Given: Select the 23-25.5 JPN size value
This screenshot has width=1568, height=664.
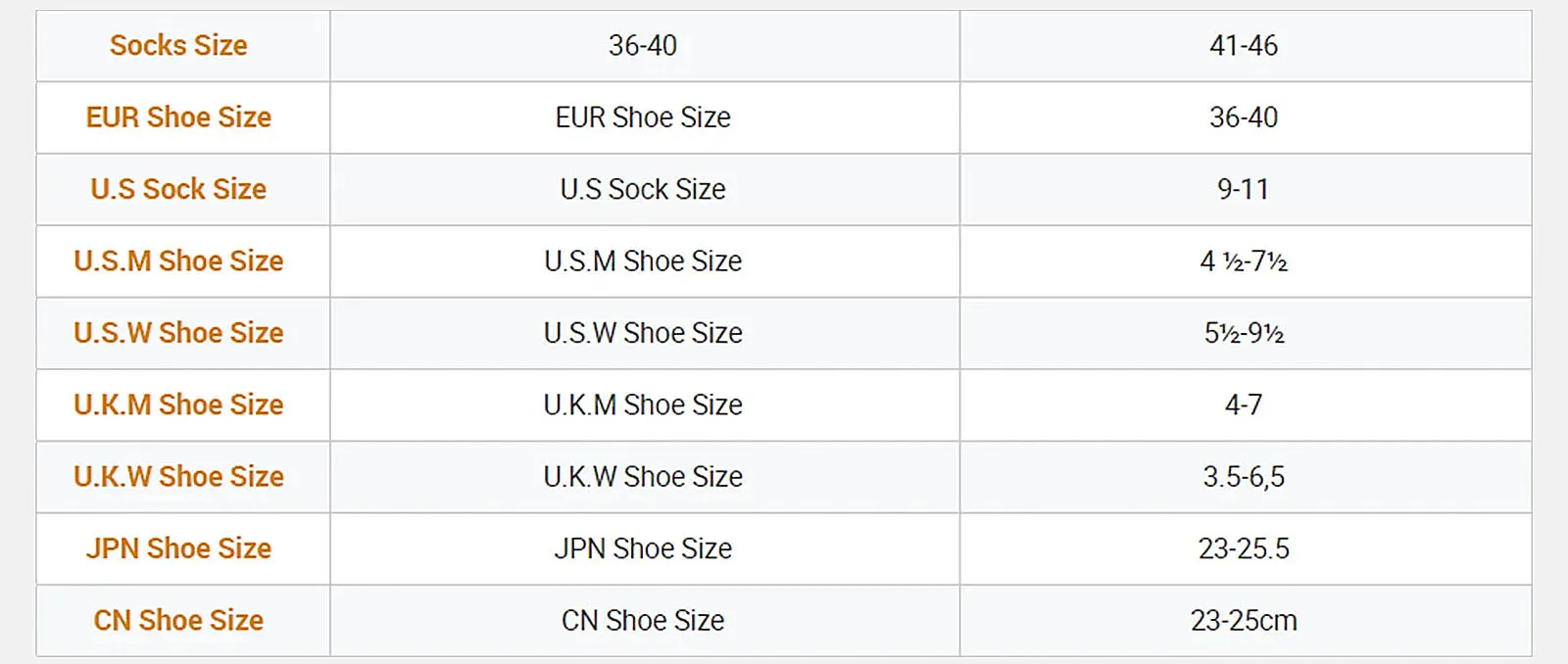Looking at the screenshot, I should click(1244, 548).
